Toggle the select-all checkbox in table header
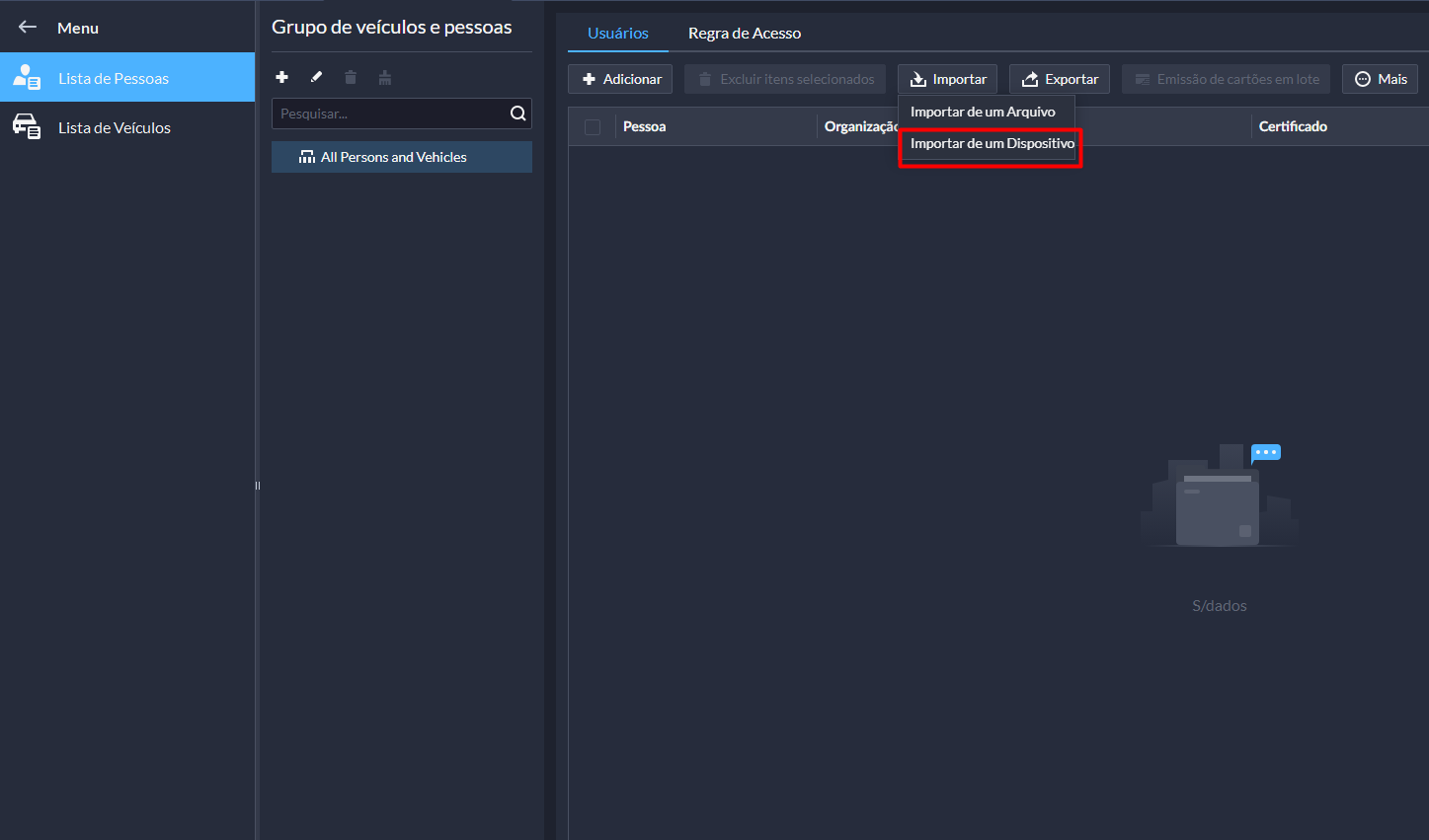The width and height of the screenshot is (1429, 840). tap(593, 126)
